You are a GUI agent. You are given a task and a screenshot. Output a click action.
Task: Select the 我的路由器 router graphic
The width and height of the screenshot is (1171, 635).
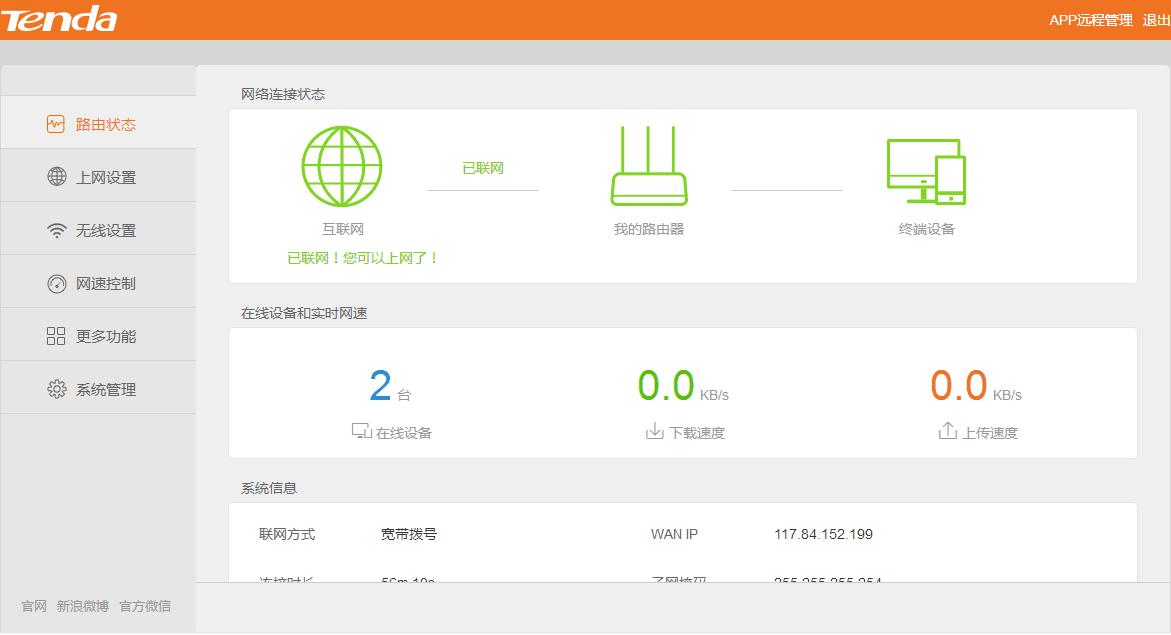(648, 166)
